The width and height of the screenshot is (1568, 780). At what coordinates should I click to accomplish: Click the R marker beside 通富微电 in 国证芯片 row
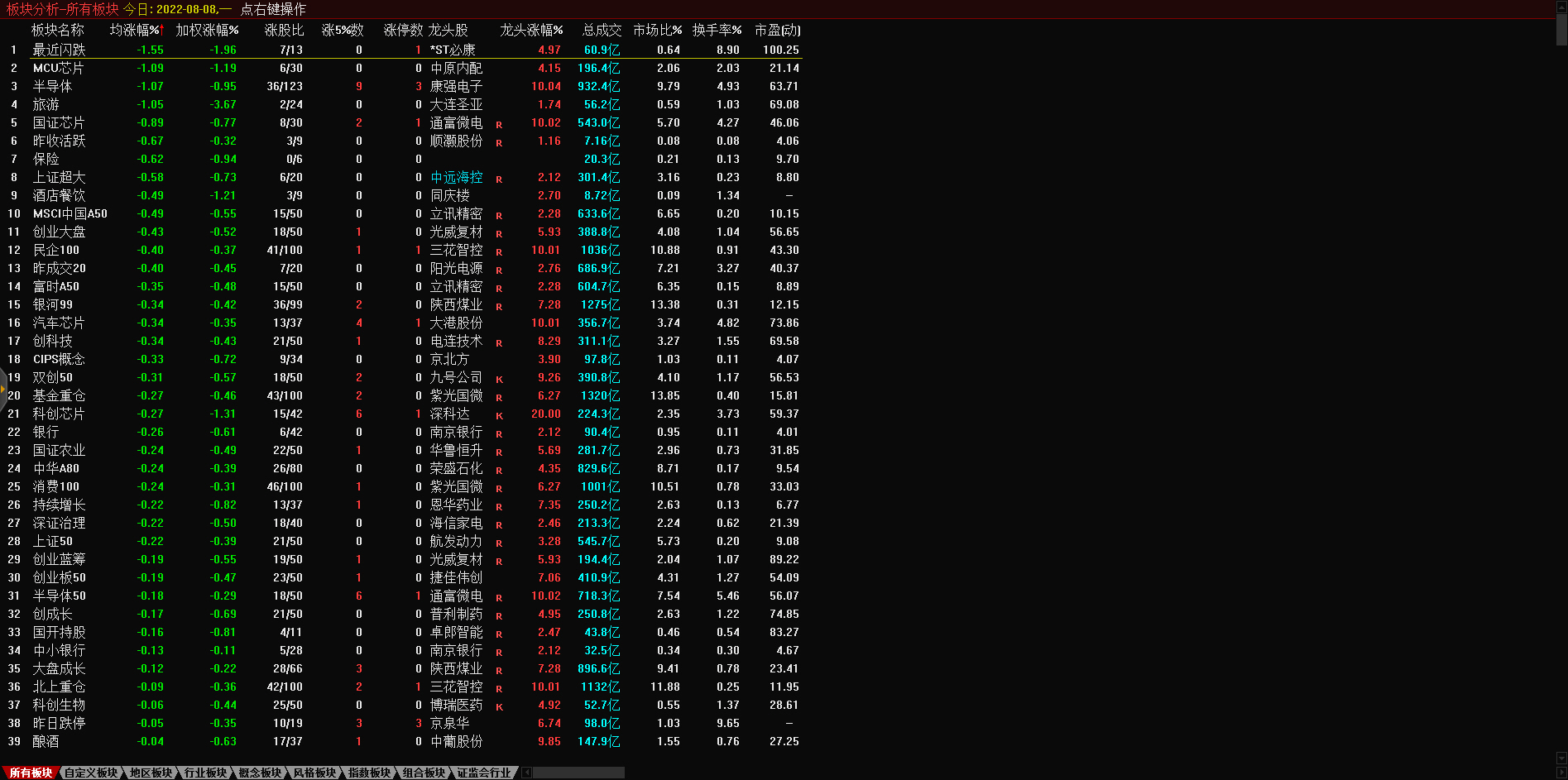tap(499, 125)
